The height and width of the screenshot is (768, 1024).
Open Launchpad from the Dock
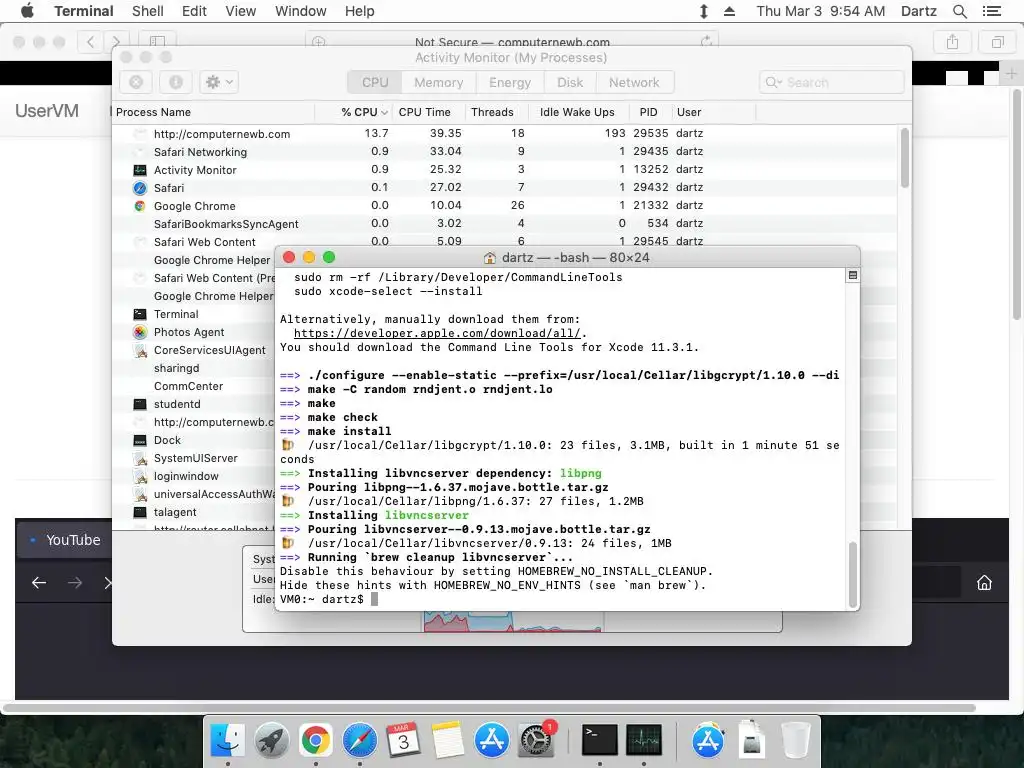pyautogui.click(x=271, y=740)
